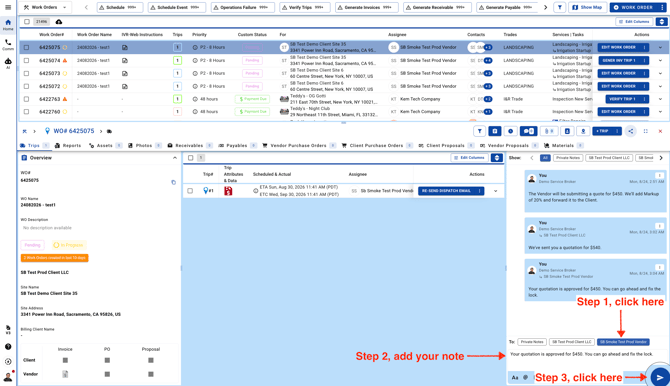Screen dimensions: 670x386
Task: Open the hamburger menu icon
Action: click(x=8, y=7)
